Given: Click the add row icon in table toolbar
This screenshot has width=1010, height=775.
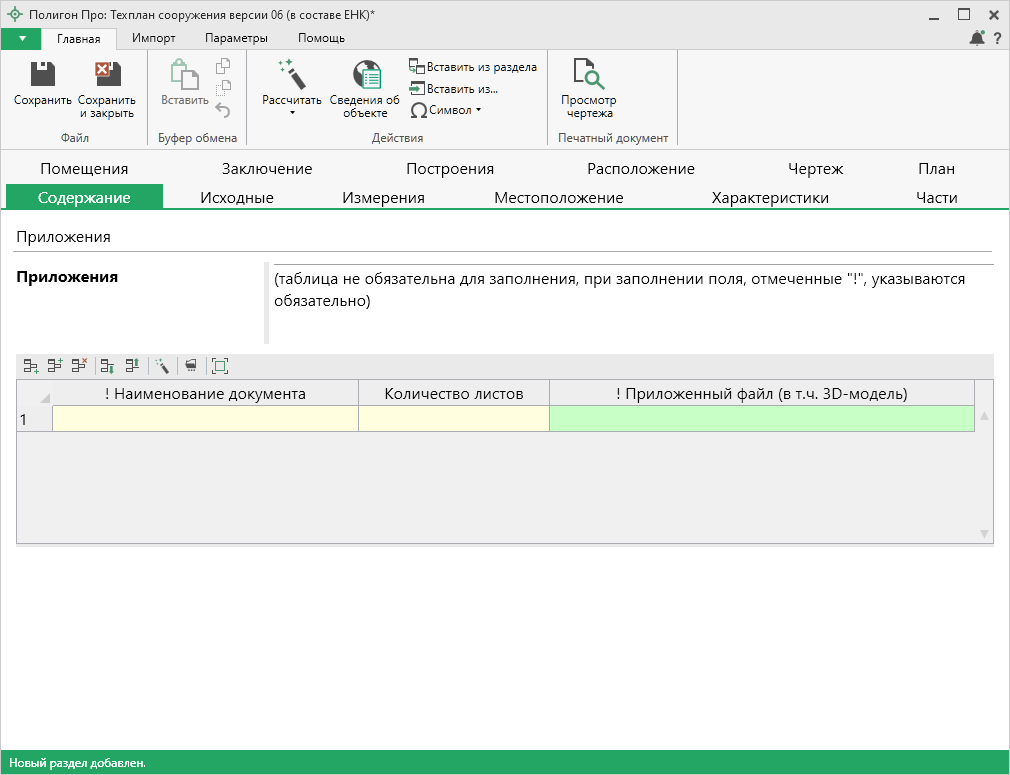Looking at the screenshot, I should 31,366.
